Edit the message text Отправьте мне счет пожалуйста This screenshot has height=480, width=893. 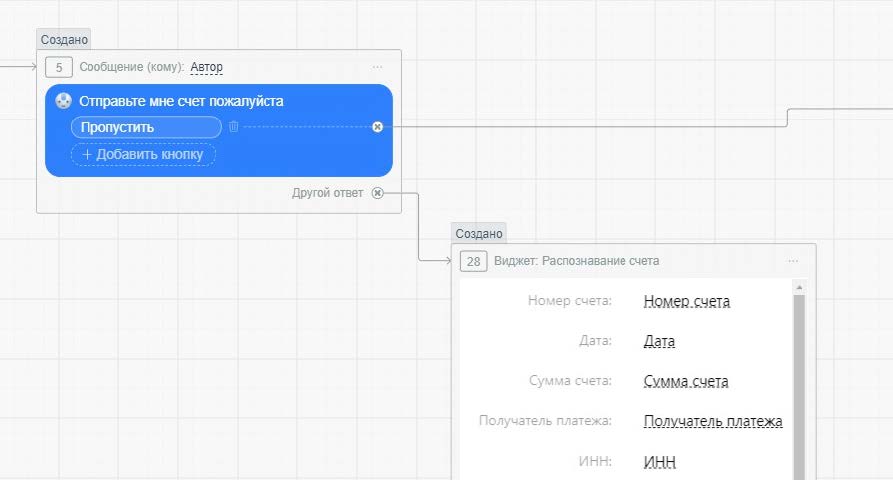pos(181,101)
